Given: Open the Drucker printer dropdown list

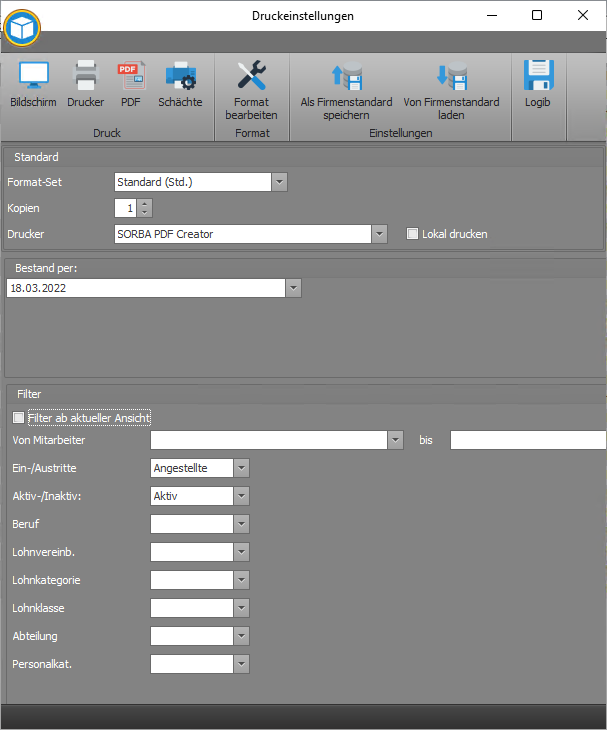Looking at the screenshot, I should 379,234.
